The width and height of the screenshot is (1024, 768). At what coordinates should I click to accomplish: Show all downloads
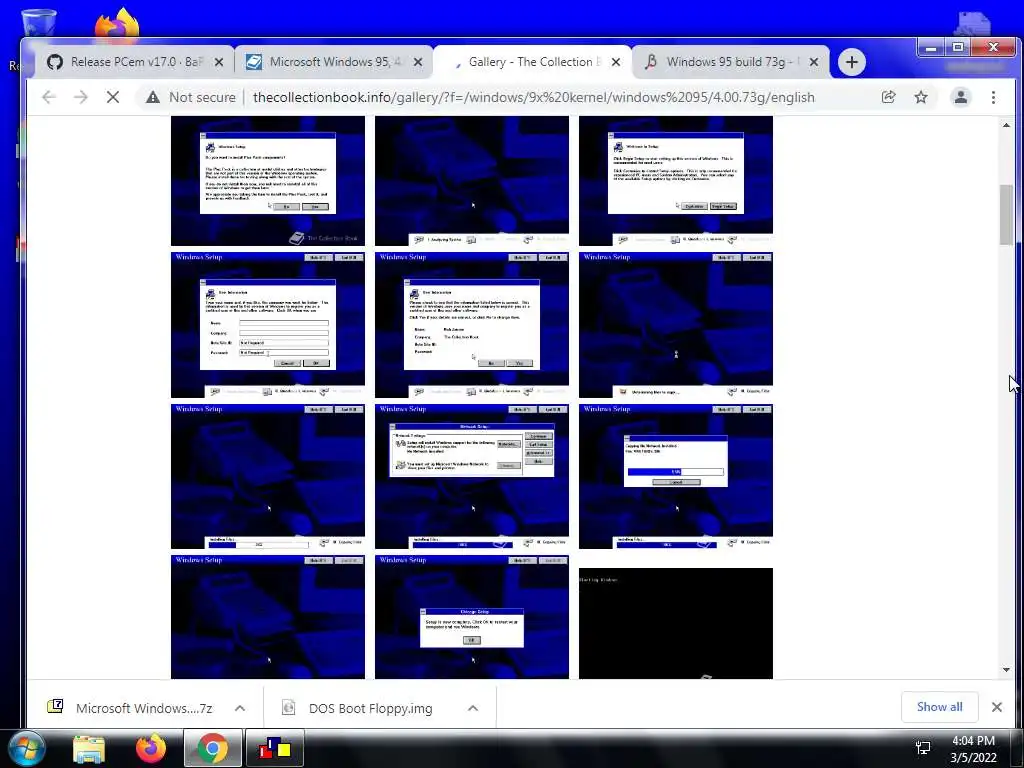coord(939,707)
